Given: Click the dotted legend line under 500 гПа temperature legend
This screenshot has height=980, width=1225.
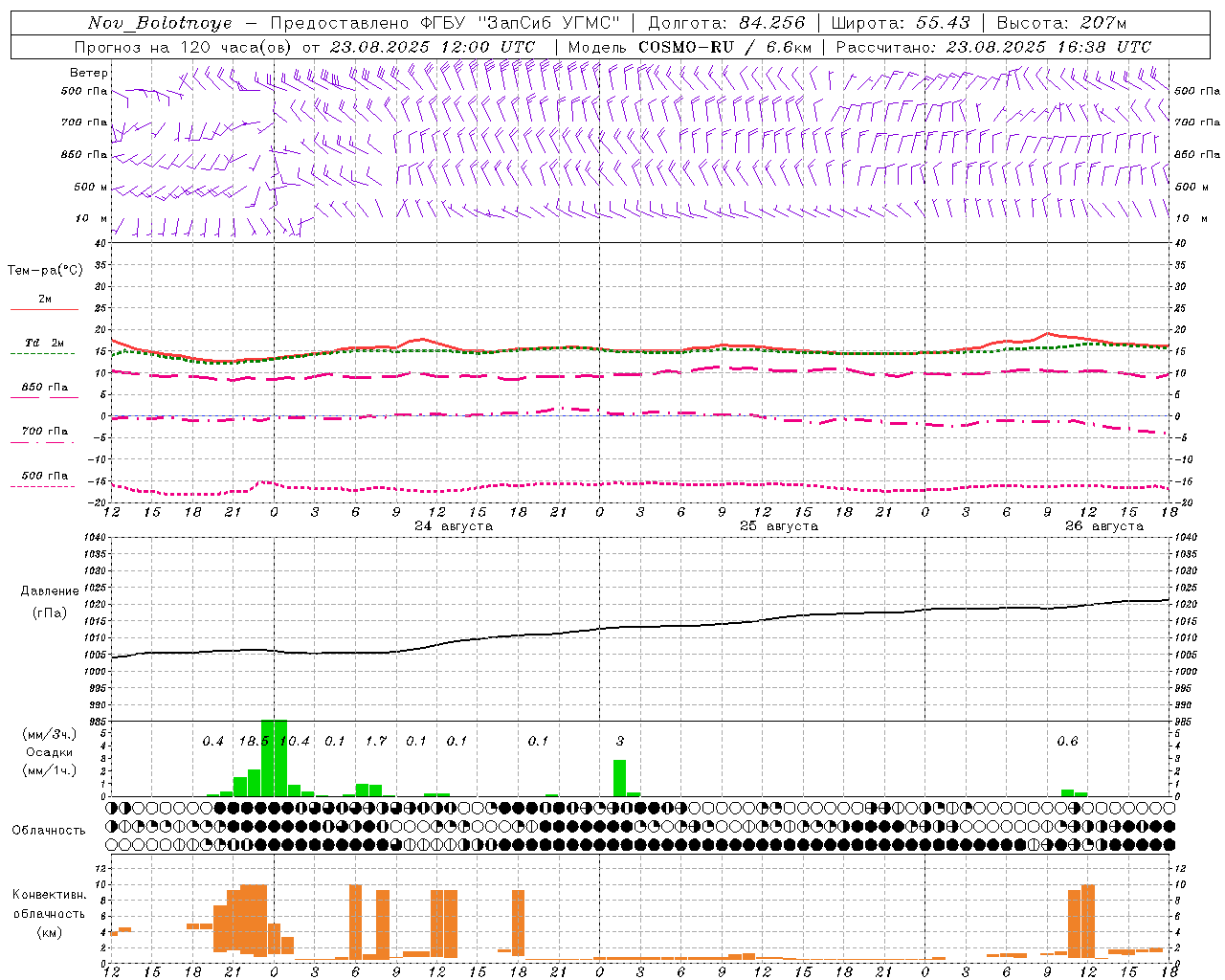Looking at the screenshot, I should [43, 486].
